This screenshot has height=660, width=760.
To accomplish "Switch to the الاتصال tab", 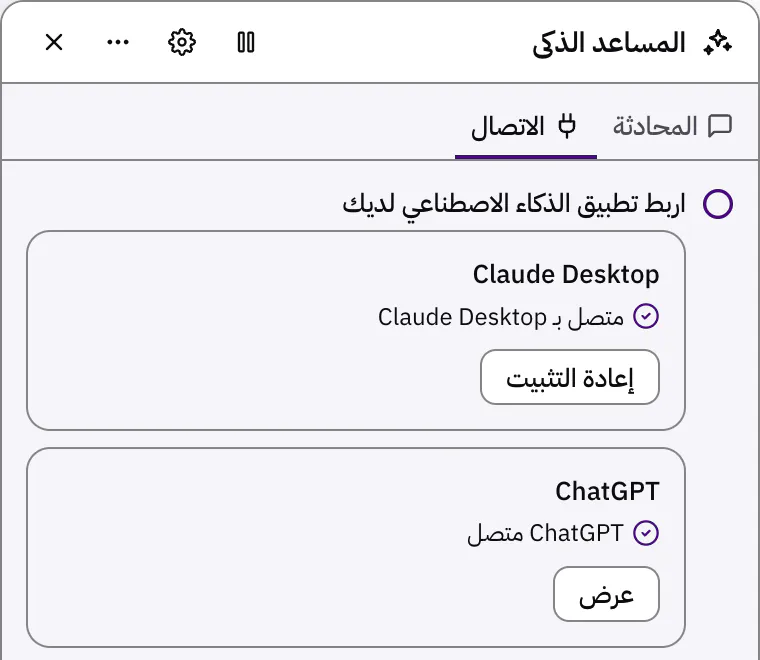I will click(x=525, y=127).
